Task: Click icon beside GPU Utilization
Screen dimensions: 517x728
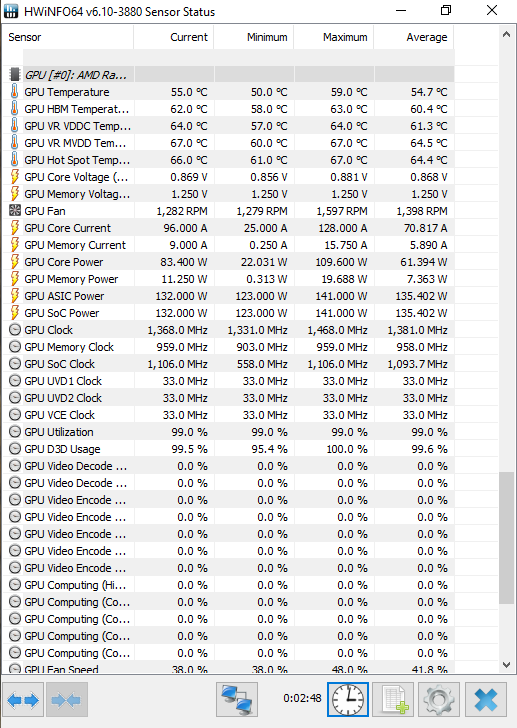Action: coord(15,432)
